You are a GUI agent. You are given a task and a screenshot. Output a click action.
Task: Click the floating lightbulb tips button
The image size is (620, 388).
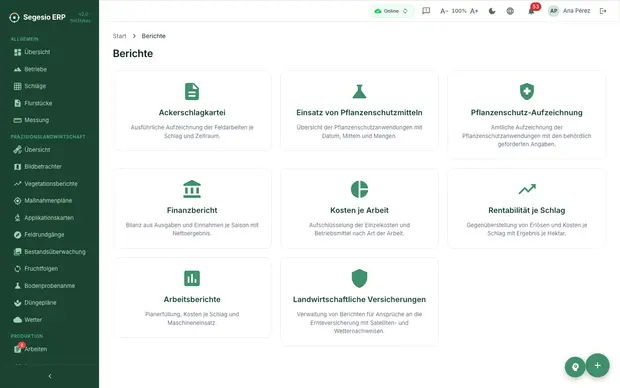(575, 367)
